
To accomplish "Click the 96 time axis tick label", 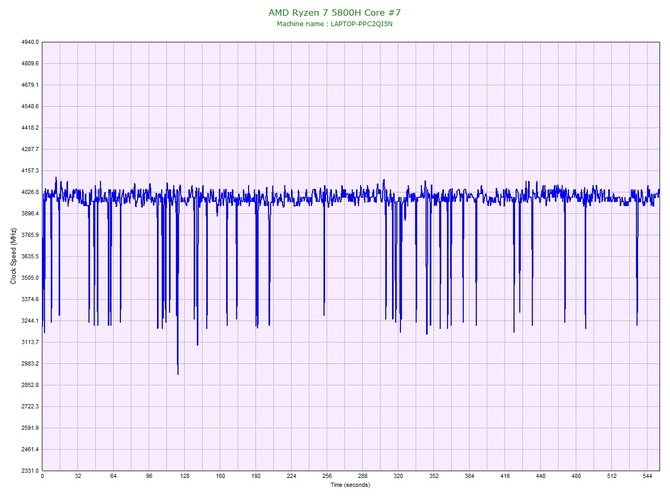I will [149, 476].
